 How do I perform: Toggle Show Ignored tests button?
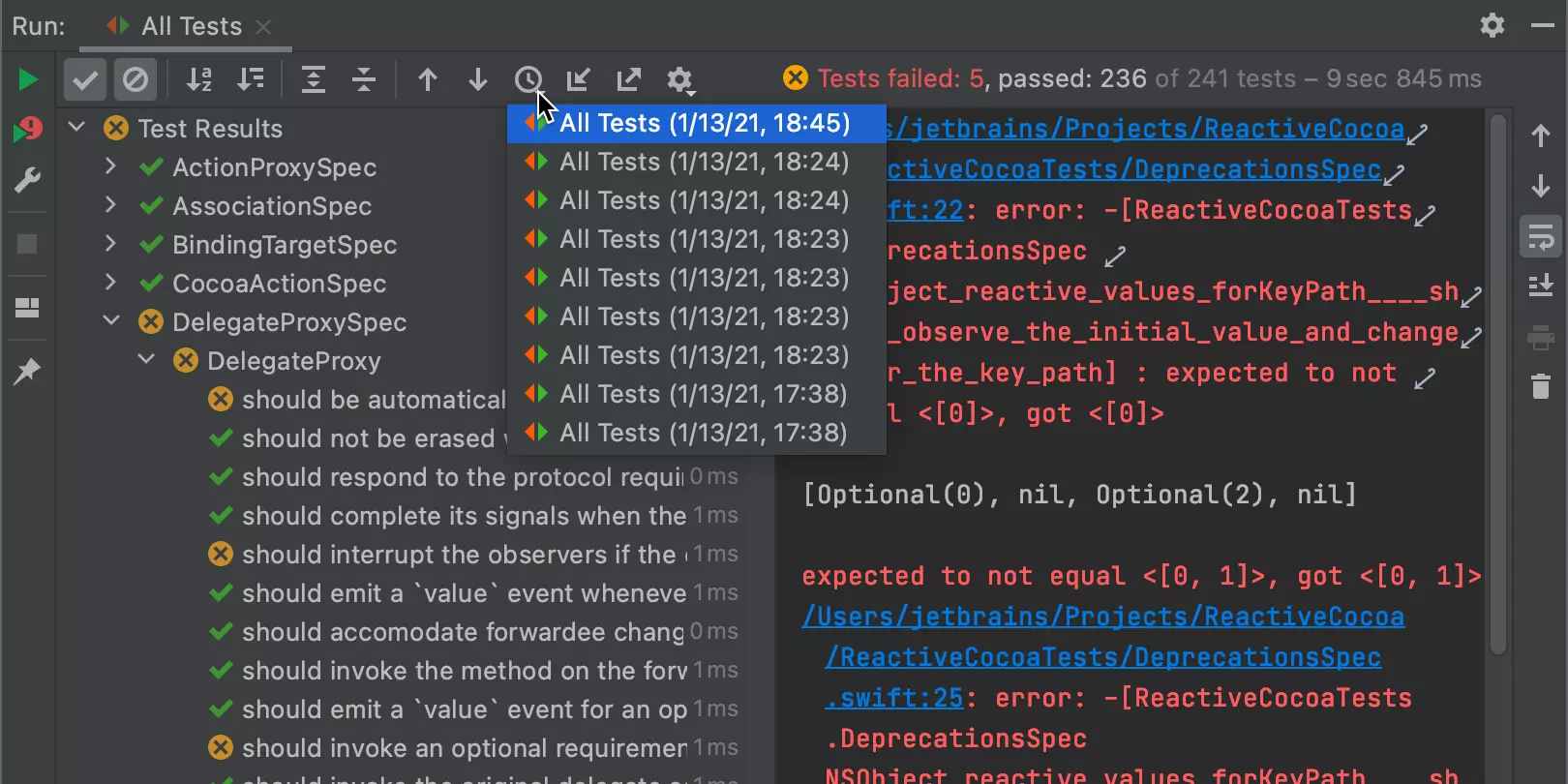coord(136,79)
